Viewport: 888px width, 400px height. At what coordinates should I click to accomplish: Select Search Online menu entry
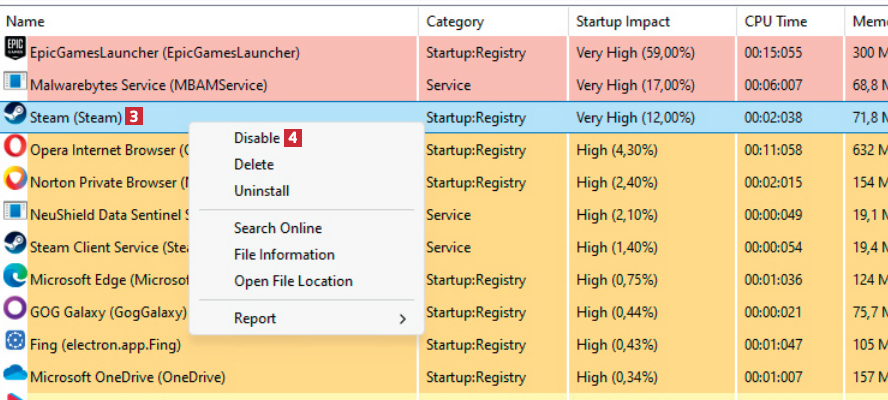278,228
